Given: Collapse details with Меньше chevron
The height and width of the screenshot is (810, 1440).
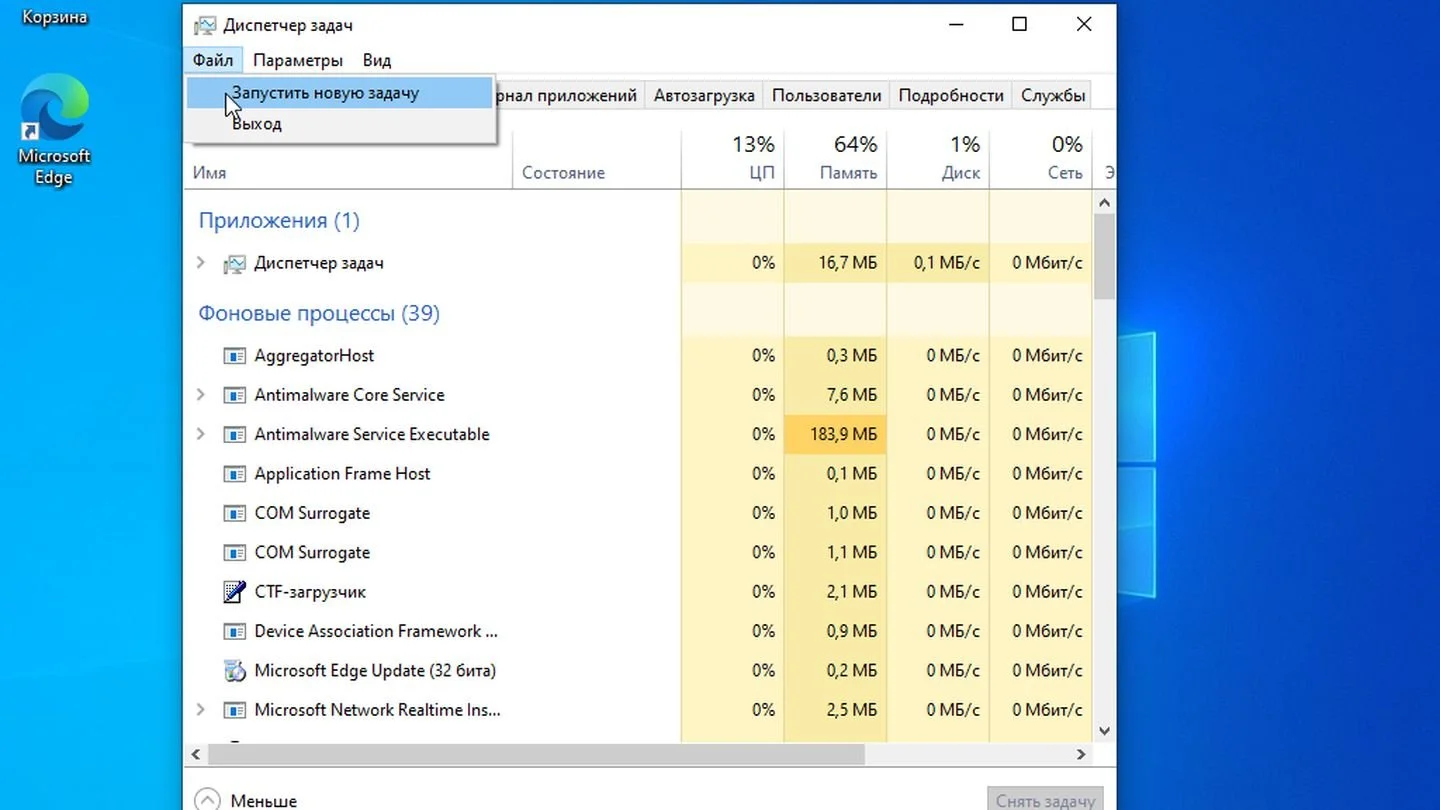Looking at the screenshot, I should click(207, 800).
